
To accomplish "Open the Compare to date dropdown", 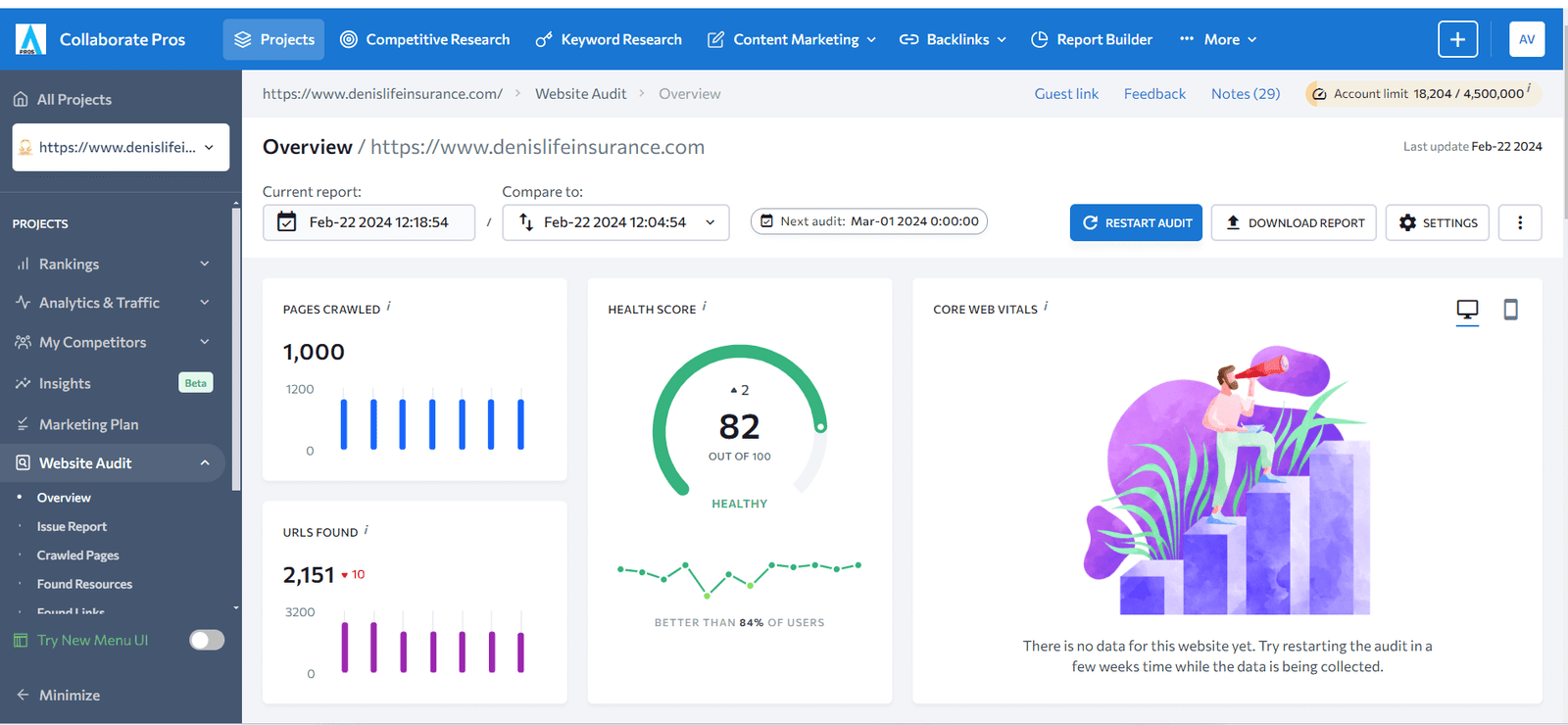I will point(615,222).
